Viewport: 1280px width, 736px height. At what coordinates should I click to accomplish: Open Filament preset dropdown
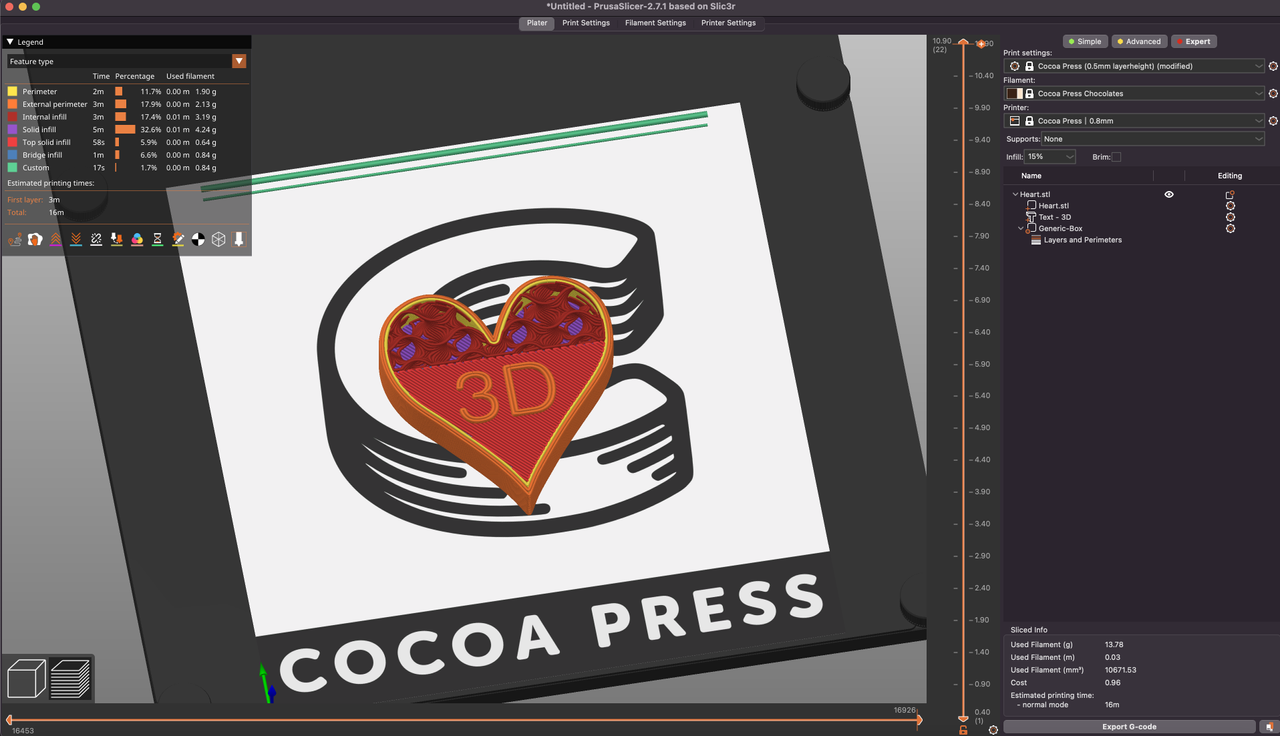[1136, 93]
